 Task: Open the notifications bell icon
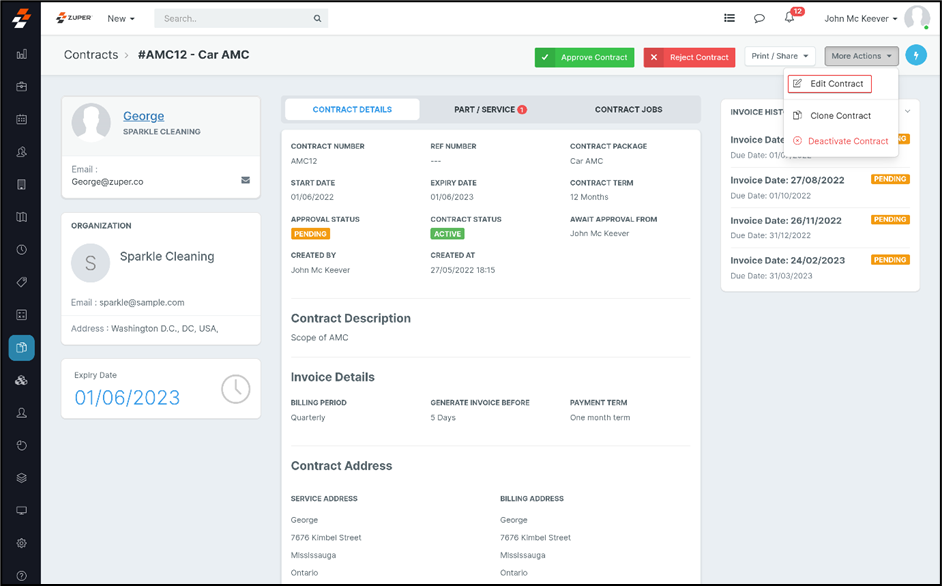pos(789,18)
